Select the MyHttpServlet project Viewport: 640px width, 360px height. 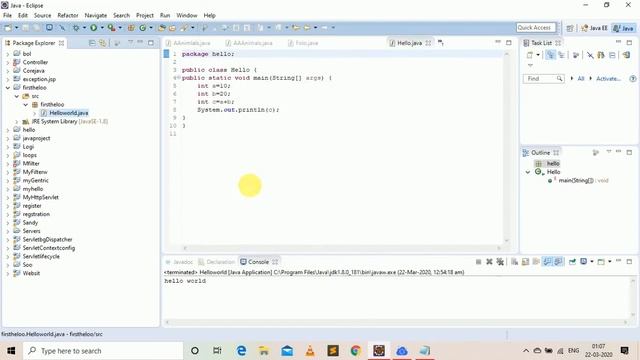(40, 197)
